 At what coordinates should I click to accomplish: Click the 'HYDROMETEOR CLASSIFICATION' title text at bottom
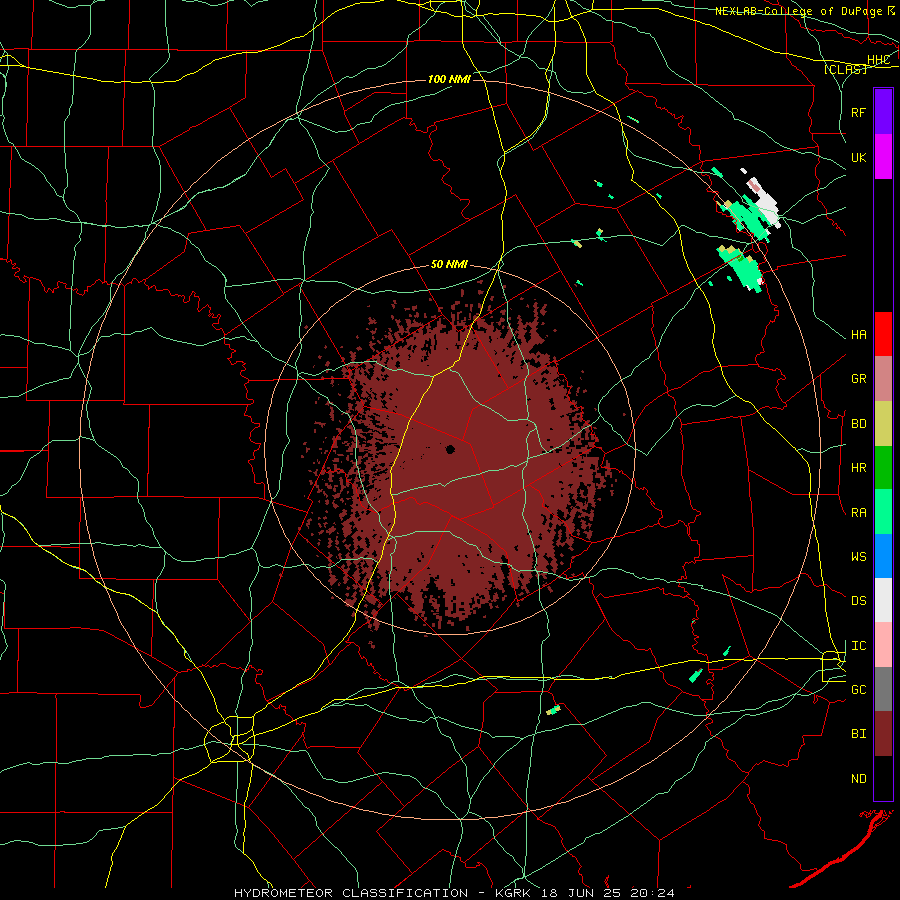click(351, 893)
